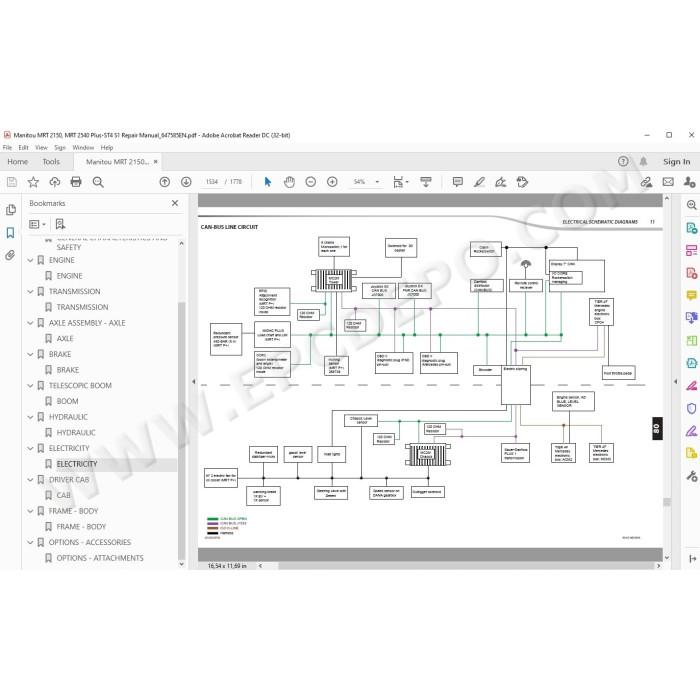
Task: Collapse the TELESCOPIC BOOM bookmark group
Action: [30, 385]
